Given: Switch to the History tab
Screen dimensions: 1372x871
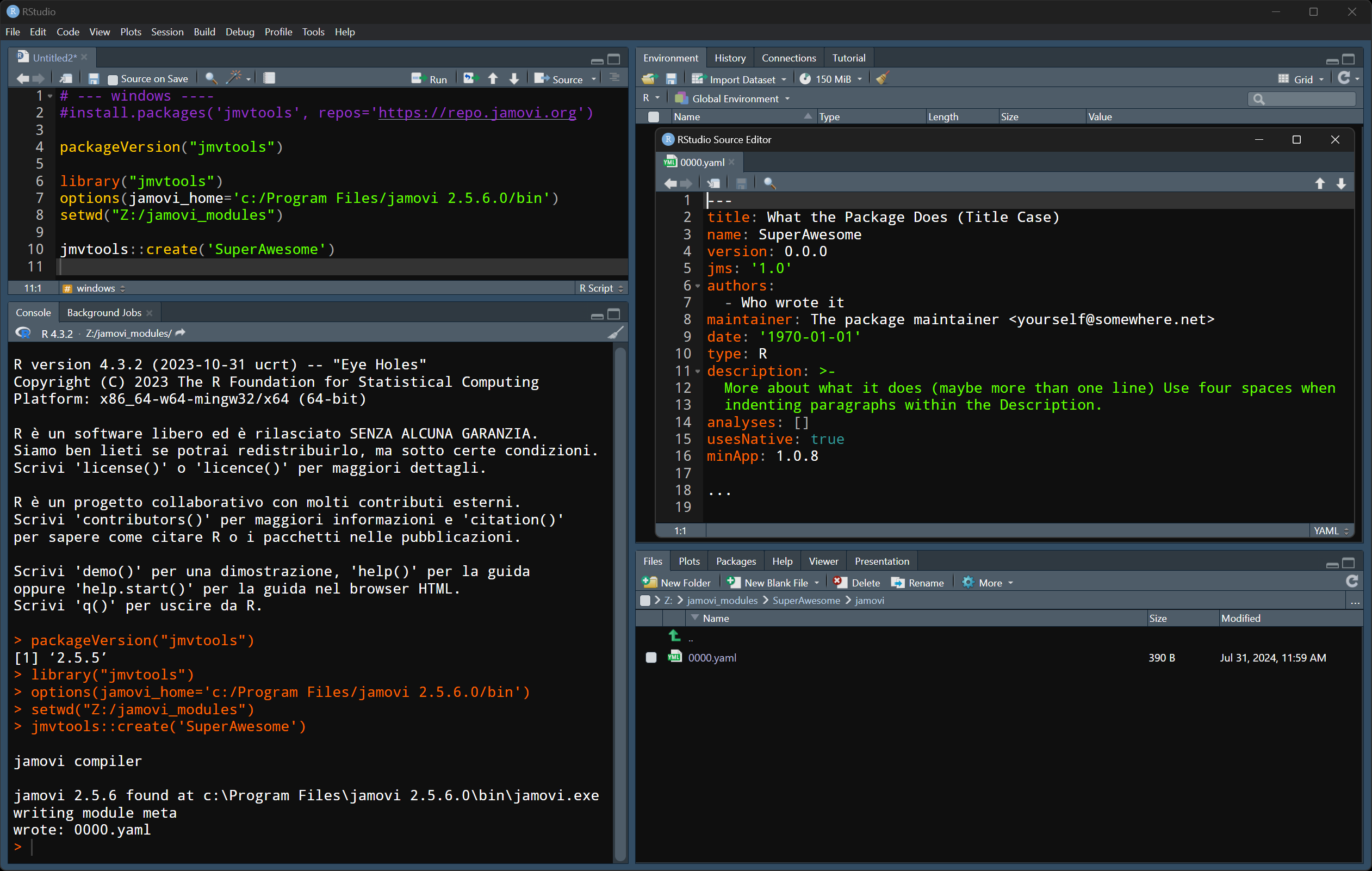Looking at the screenshot, I should point(730,58).
